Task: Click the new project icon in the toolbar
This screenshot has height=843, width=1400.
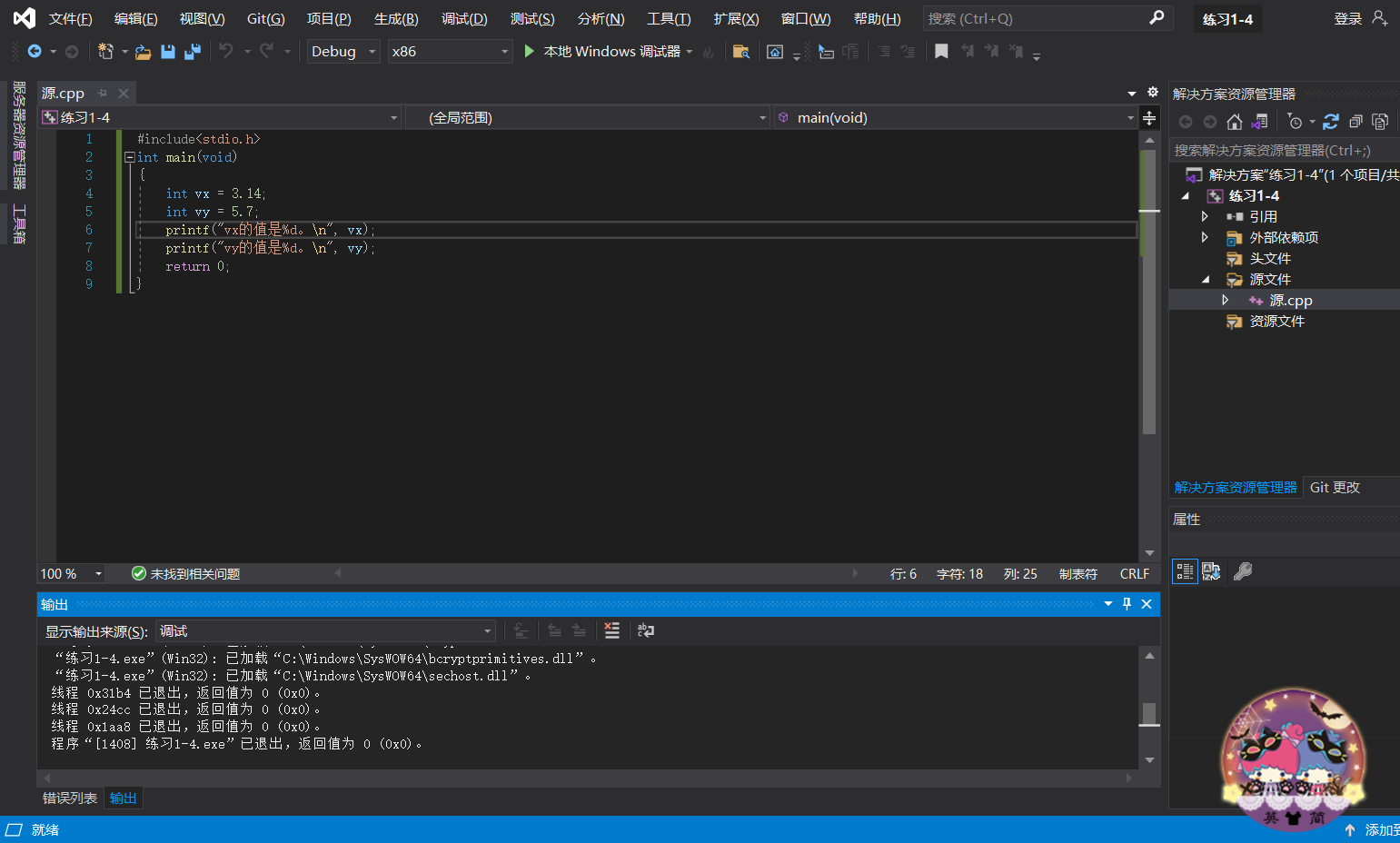Action: (105, 52)
